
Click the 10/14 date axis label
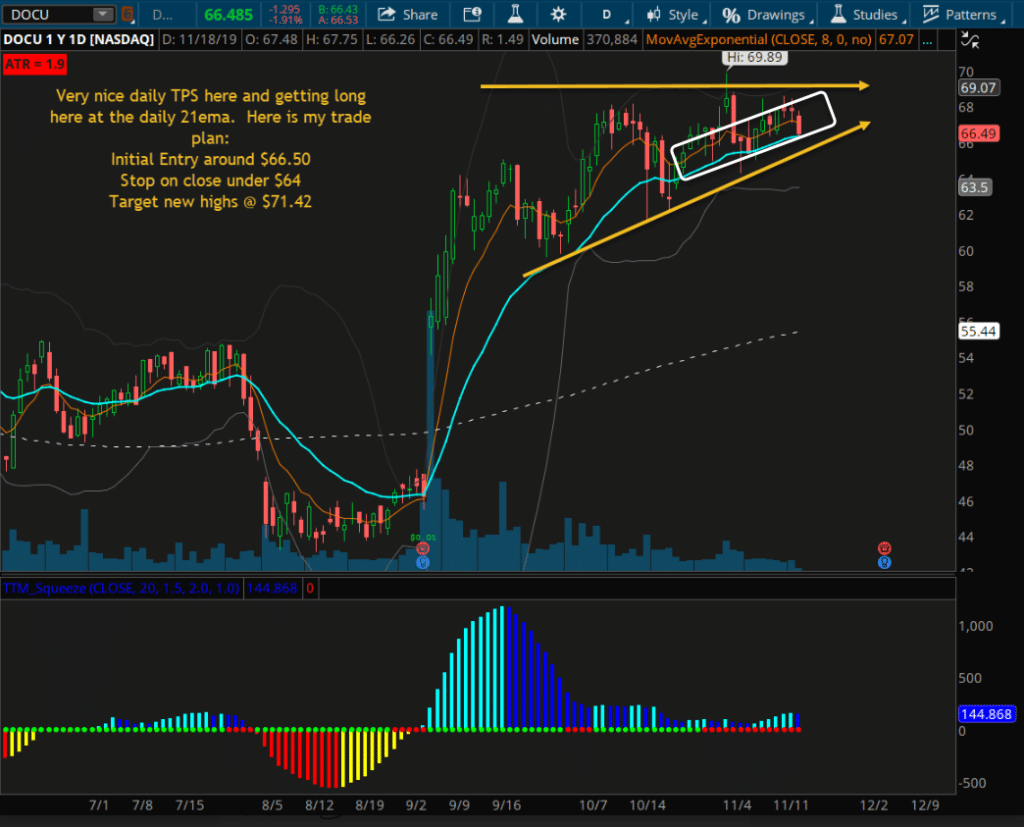(647, 805)
